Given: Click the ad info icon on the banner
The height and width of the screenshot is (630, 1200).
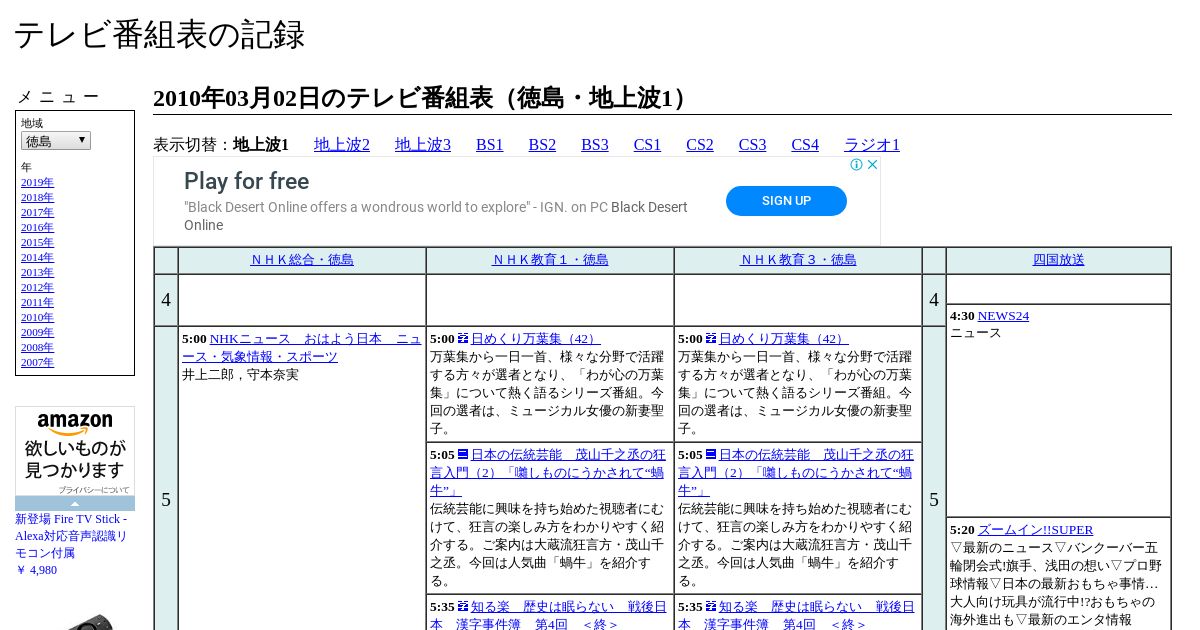Looking at the screenshot, I should (857, 165).
